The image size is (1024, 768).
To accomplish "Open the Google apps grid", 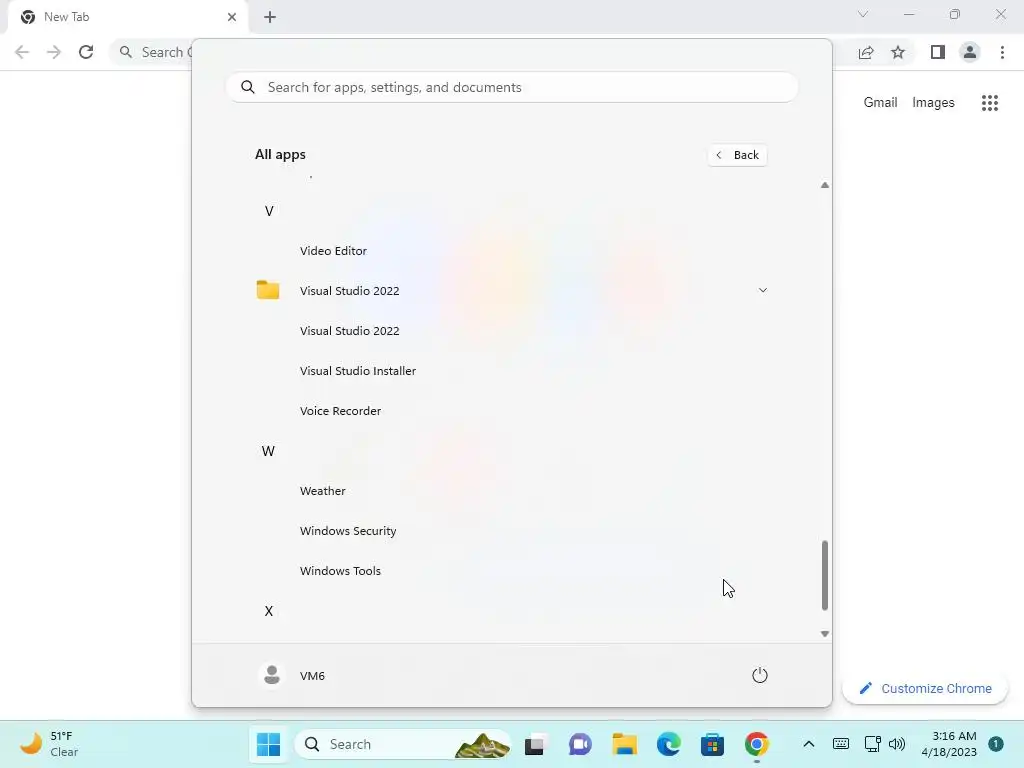I will click(x=990, y=103).
